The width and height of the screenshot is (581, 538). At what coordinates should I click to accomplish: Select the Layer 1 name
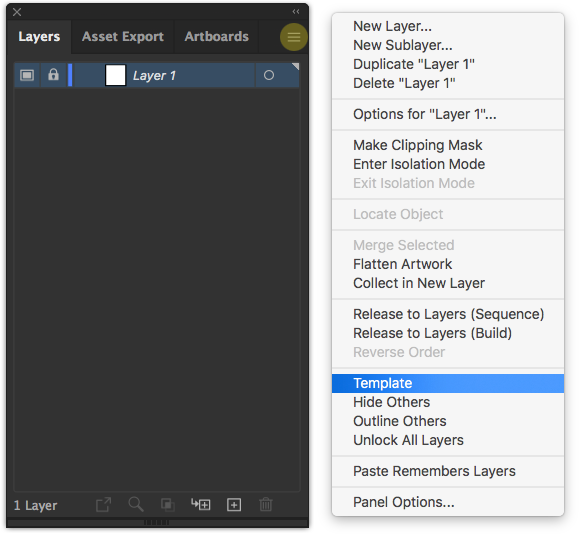pyautogui.click(x=154, y=76)
